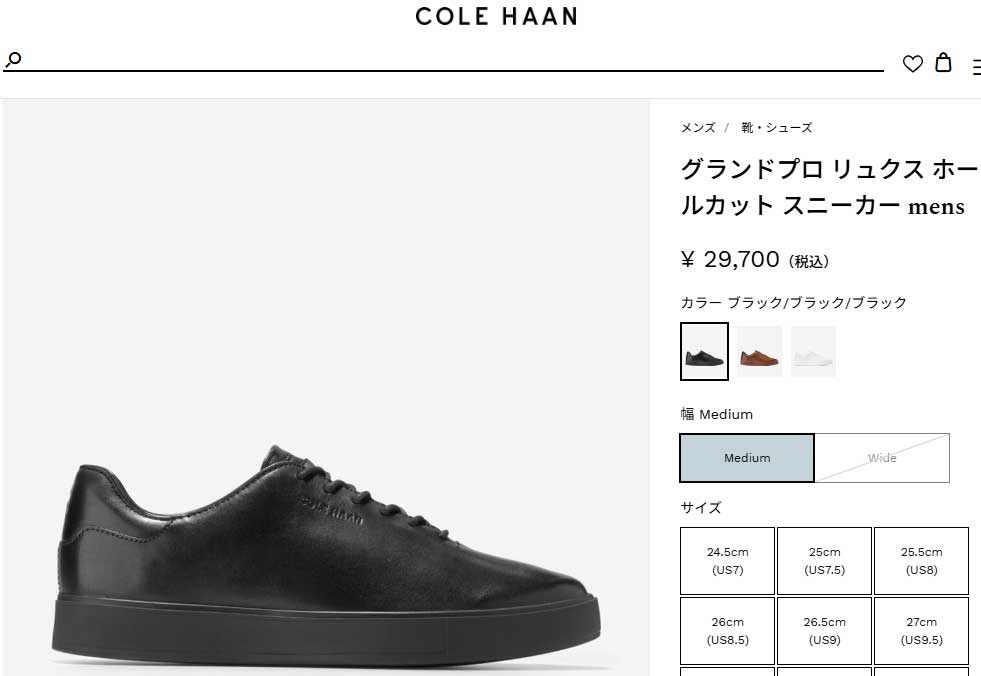Click the search input field
981x676 pixels.
(x=450, y=60)
